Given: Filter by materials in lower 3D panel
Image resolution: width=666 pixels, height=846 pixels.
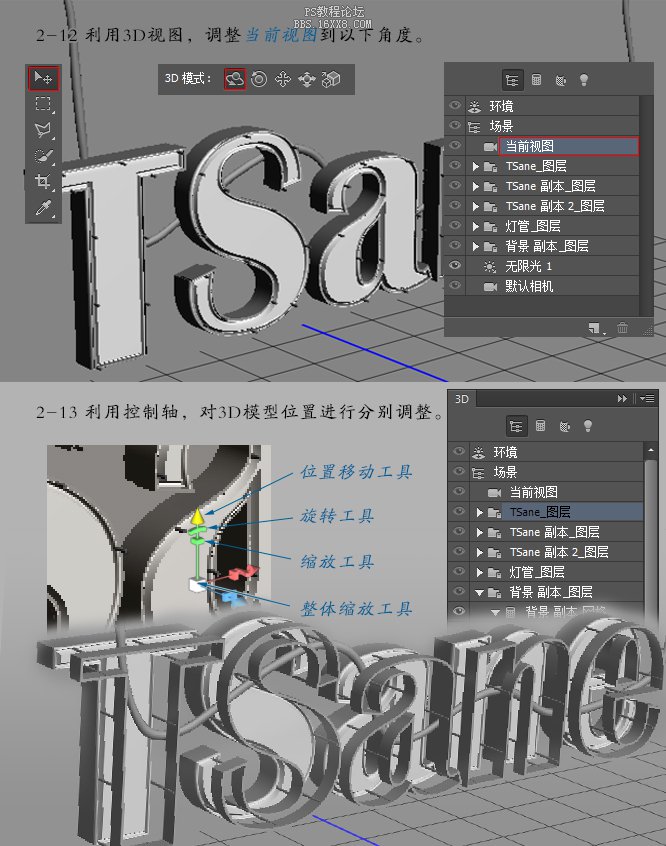Looking at the screenshot, I should coord(565,426).
